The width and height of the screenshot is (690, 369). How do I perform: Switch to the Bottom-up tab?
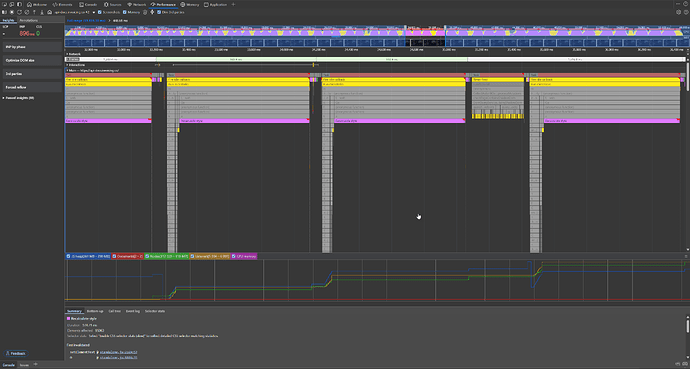point(95,311)
